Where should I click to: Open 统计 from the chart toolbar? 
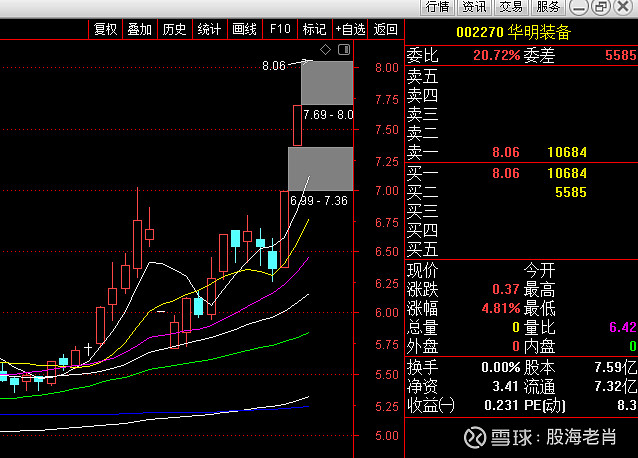tap(209, 29)
